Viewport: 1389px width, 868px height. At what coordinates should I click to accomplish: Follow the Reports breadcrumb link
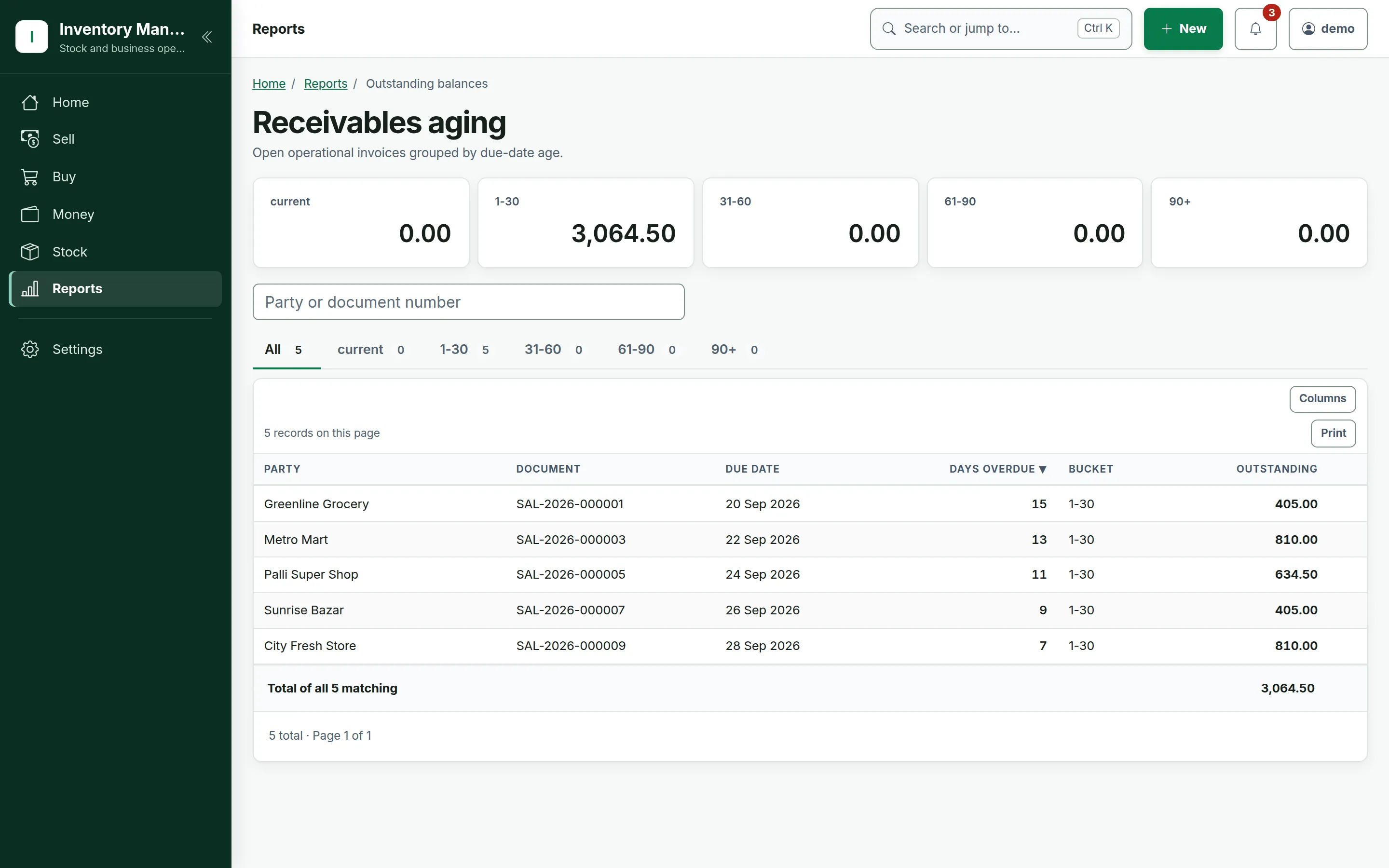coord(326,84)
